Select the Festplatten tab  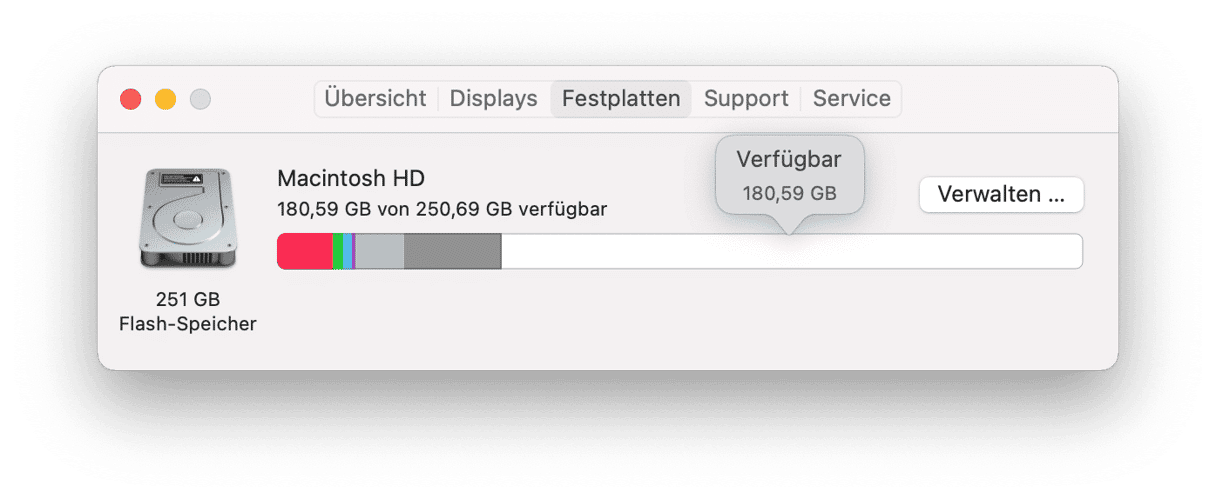pyautogui.click(x=621, y=99)
